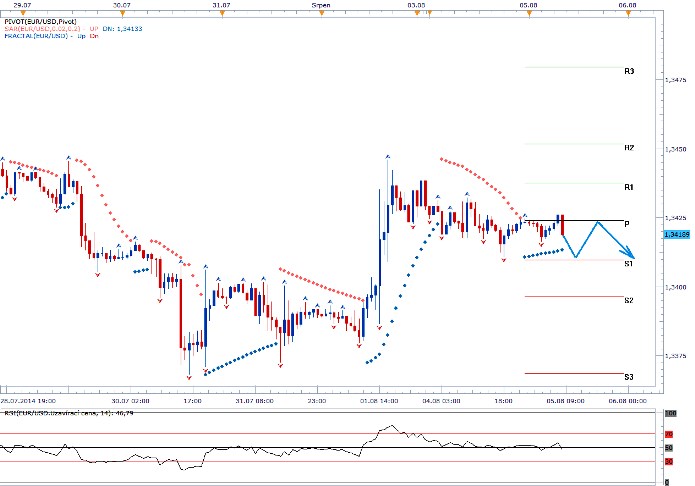This screenshot has height=486, width=695.
Task: Click the S1 support level label
Action: 629,263
